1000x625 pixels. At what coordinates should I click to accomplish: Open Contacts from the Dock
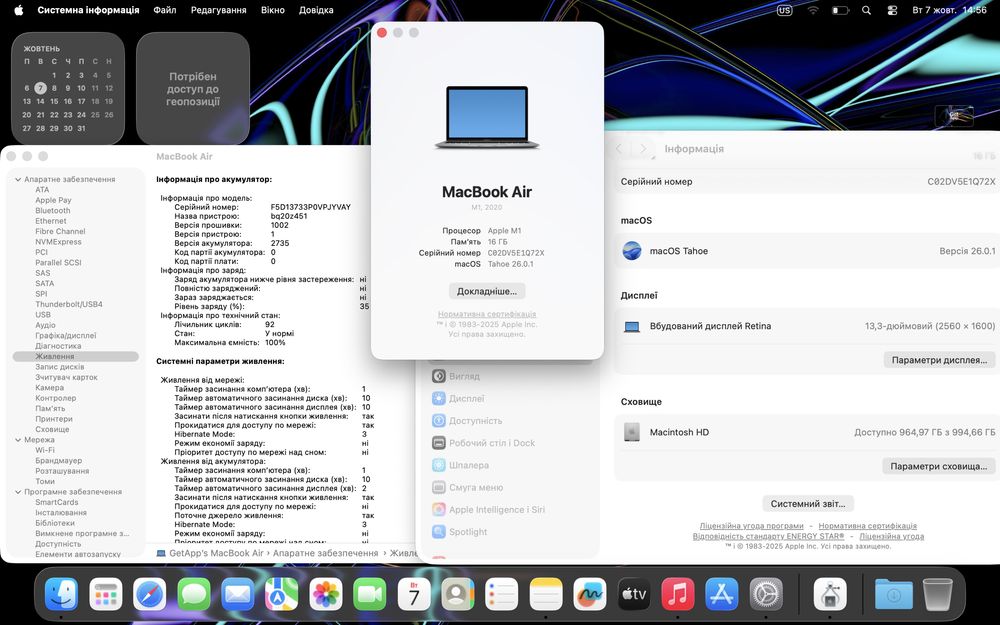458,595
